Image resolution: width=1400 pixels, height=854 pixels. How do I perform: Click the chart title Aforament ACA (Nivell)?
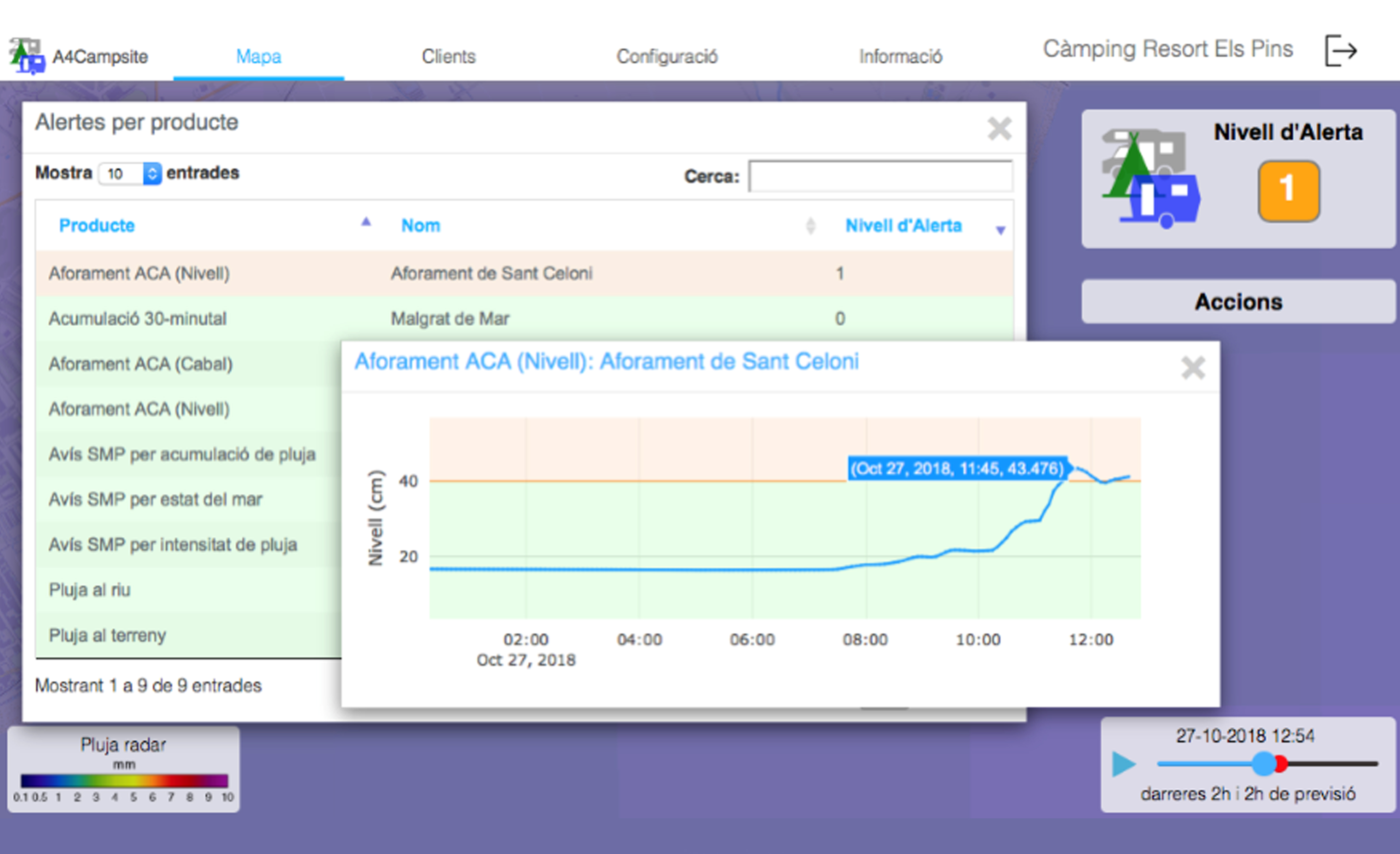pyautogui.click(x=606, y=362)
